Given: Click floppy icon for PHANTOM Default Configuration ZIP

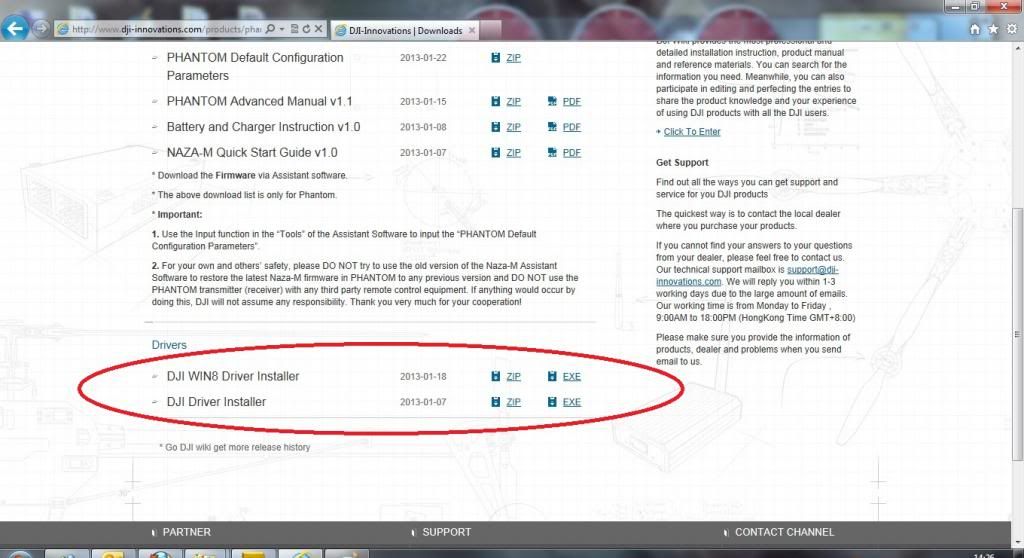Looking at the screenshot, I should 496,57.
